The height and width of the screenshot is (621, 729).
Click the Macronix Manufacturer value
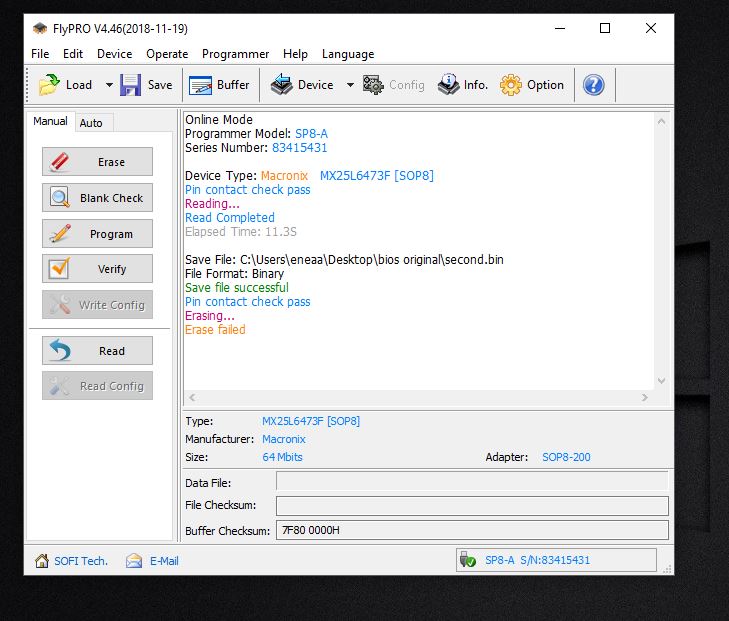pos(284,439)
